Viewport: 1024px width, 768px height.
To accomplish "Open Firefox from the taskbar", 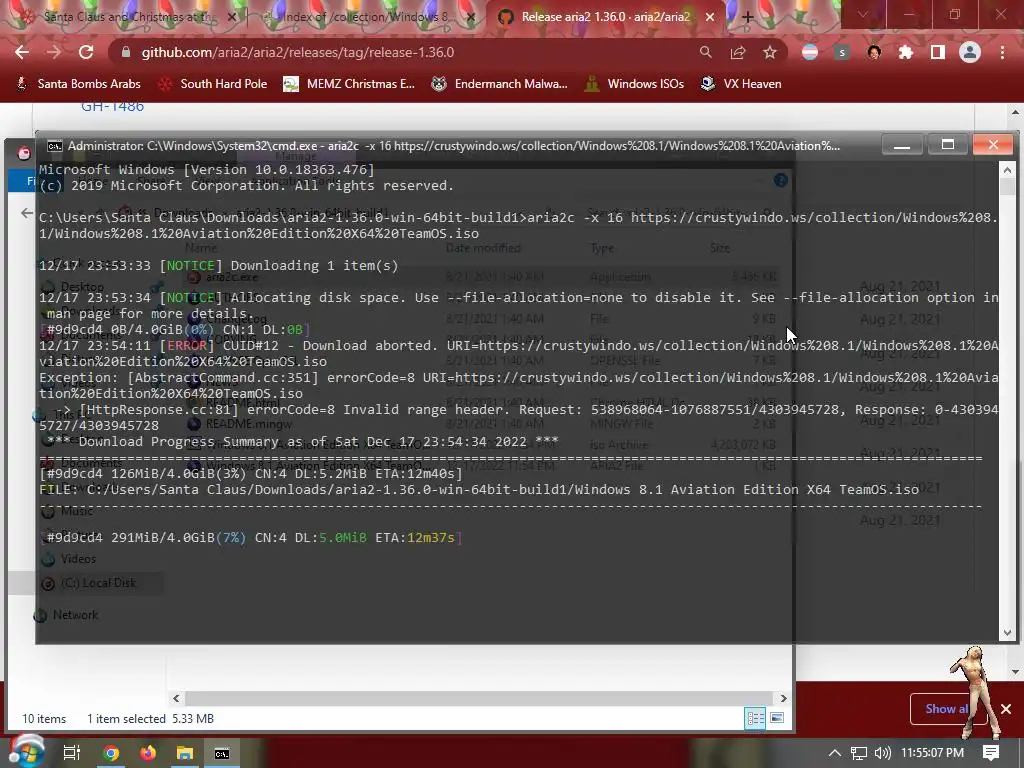I will coord(148,753).
